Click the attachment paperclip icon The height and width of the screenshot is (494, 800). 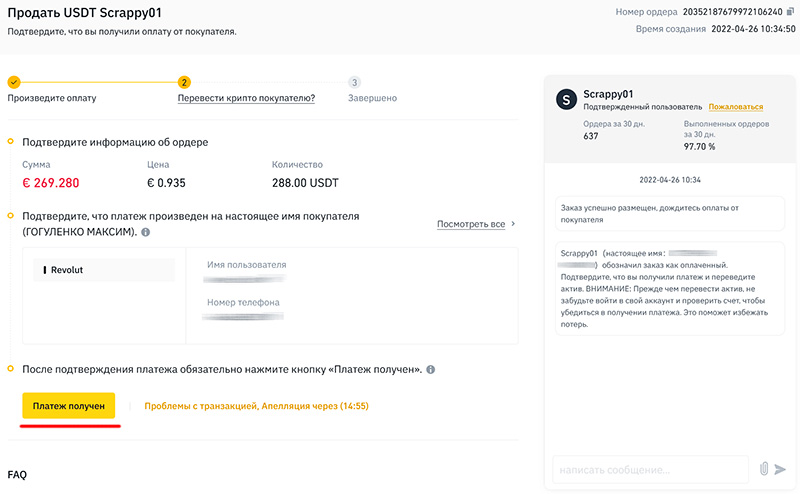click(x=764, y=468)
